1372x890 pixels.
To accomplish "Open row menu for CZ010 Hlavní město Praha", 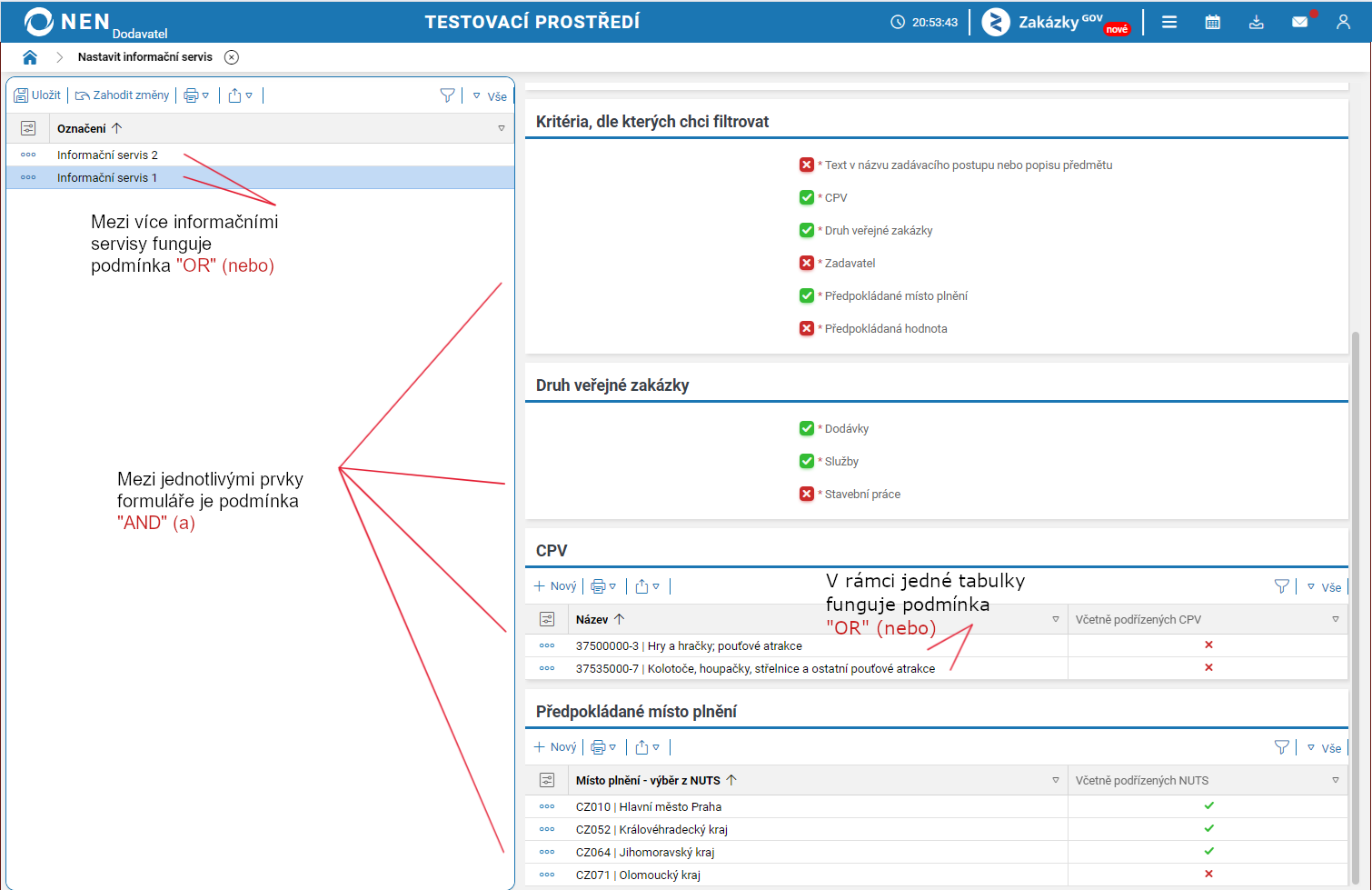I will [547, 806].
